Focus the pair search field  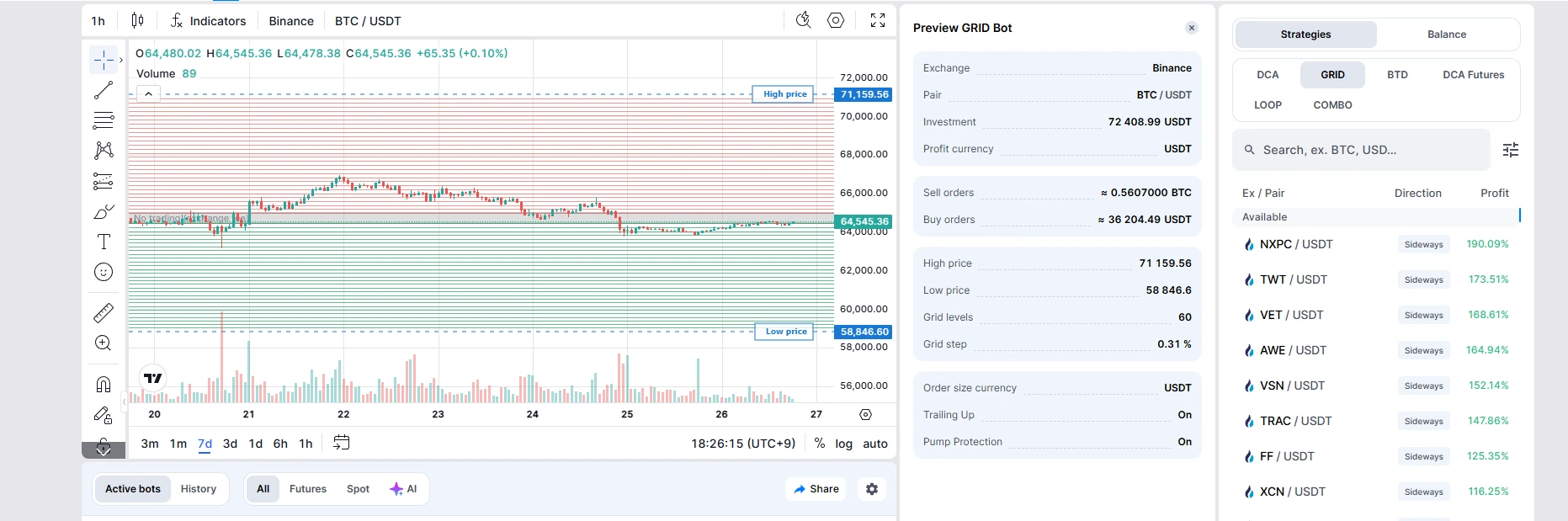pyautogui.click(x=1361, y=150)
